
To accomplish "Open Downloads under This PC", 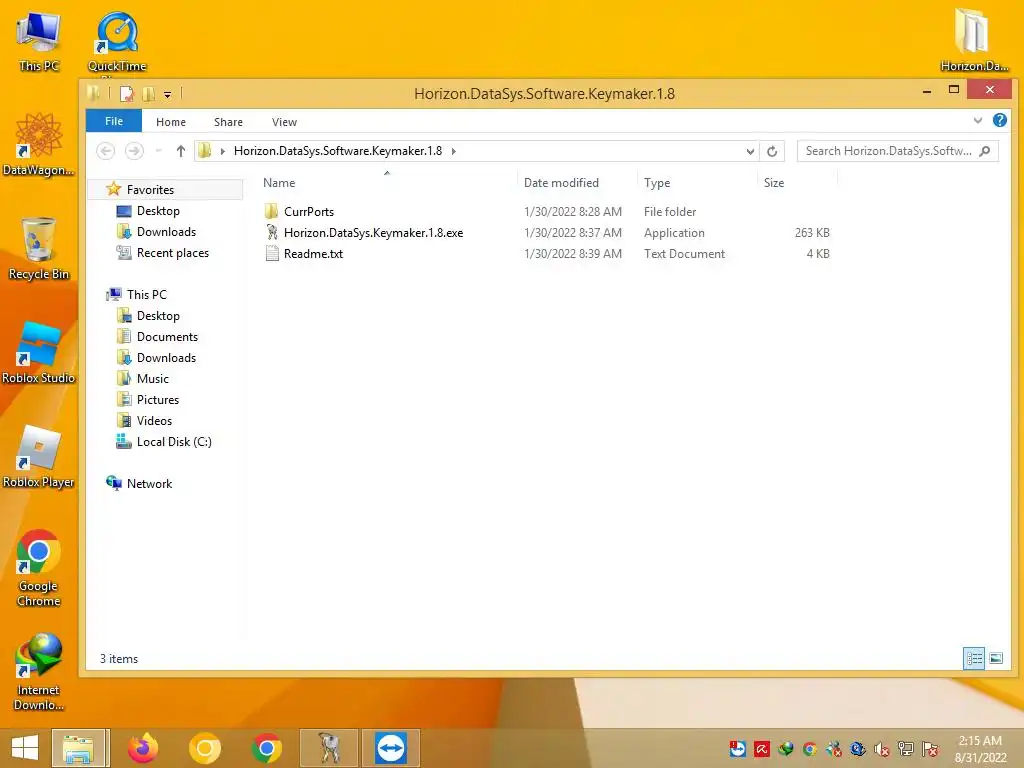I will pyautogui.click(x=166, y=357).
